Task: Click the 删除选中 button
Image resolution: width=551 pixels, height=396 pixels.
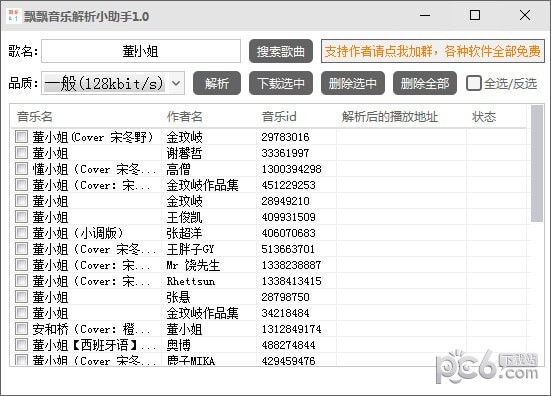Action: coord(352,83)
